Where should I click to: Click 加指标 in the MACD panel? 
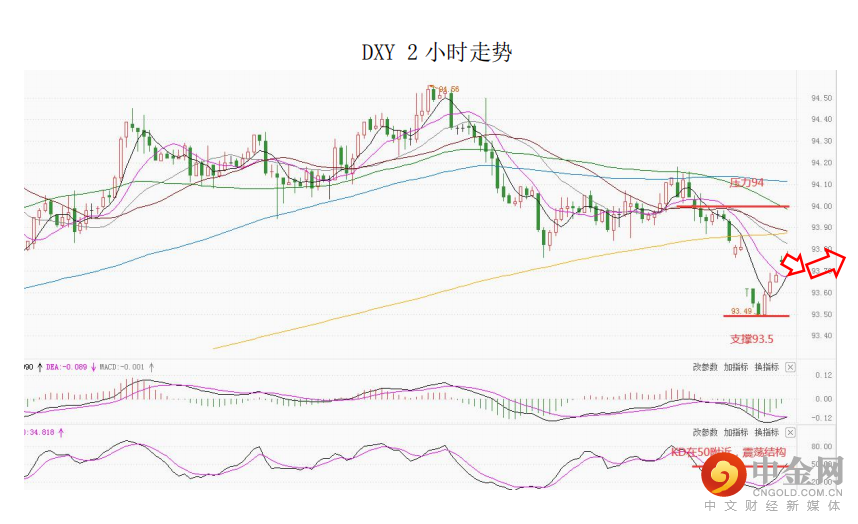(736, 367)
